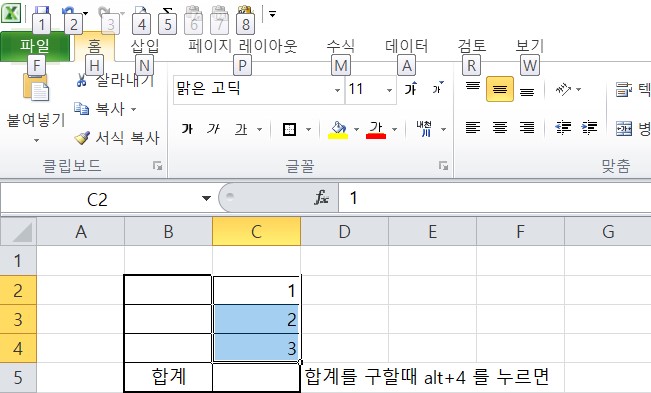Screen dimensions: 651x393
Task: Switch to the 수식 (Formulas) tab
Action: click(x=340, y=46)
